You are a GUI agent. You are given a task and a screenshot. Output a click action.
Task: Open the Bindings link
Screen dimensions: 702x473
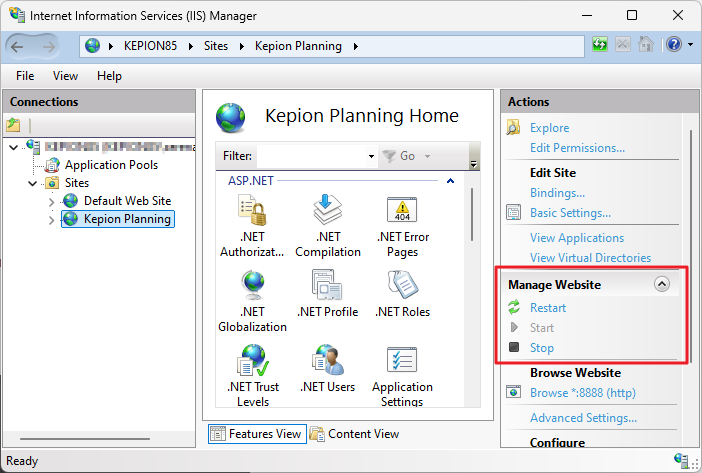[x=557, y=193]
